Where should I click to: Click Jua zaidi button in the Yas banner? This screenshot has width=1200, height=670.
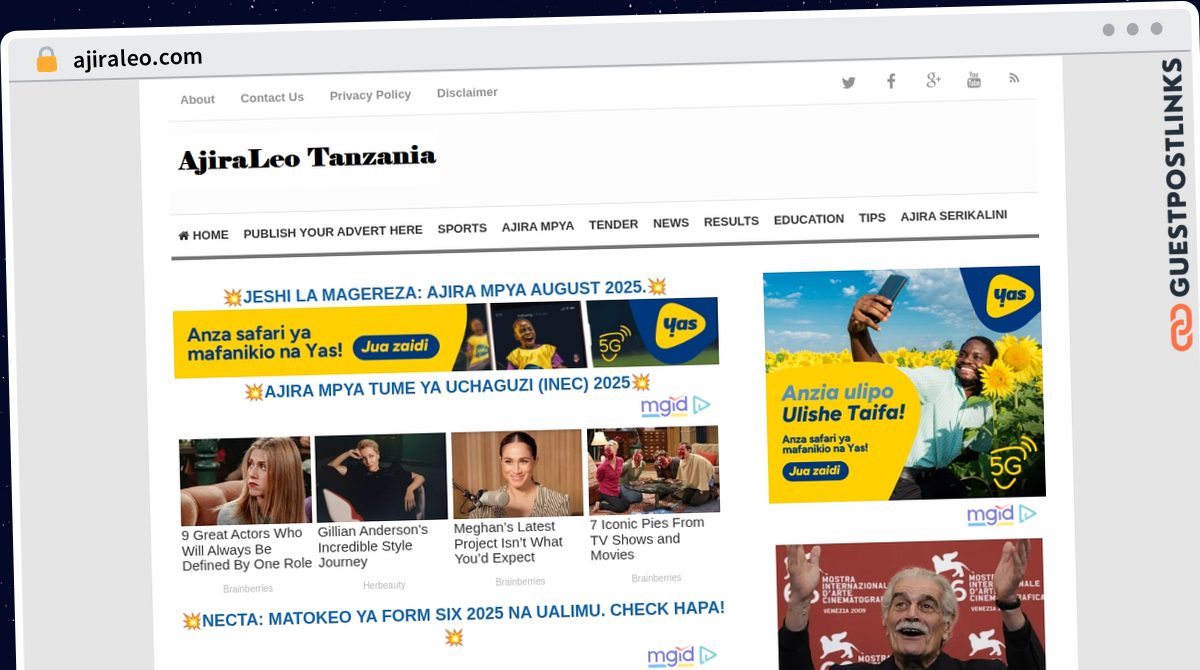coord(396,347)
